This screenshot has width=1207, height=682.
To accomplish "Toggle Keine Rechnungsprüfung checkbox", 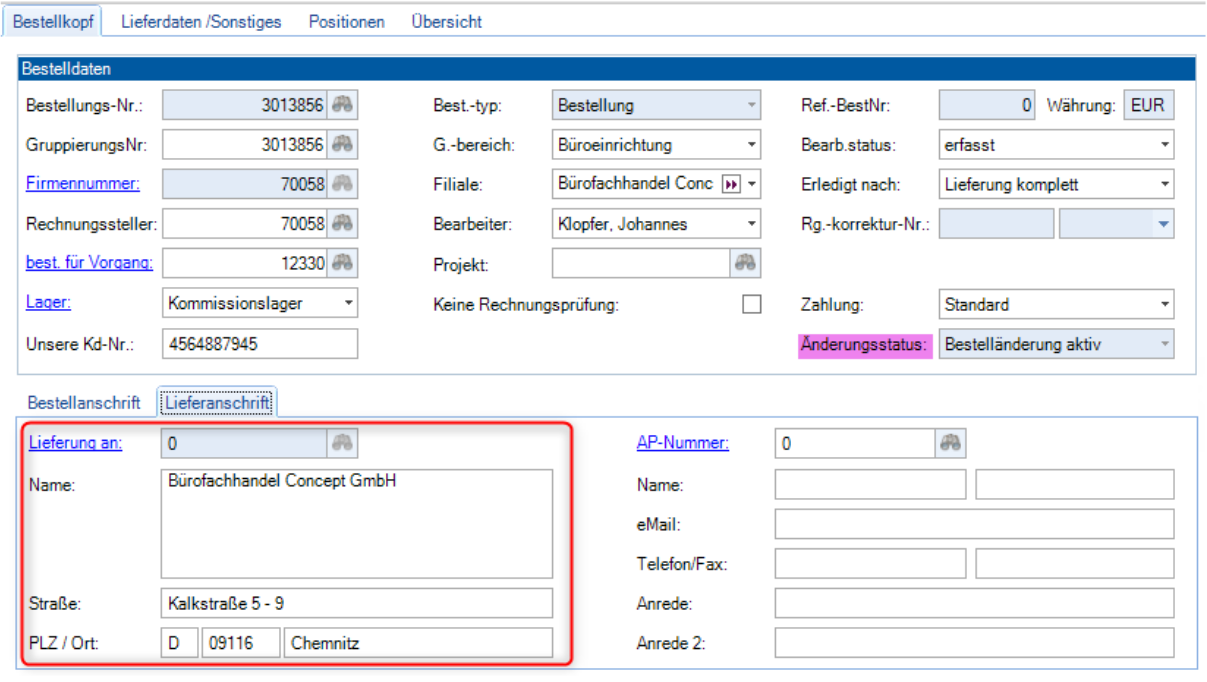I will click(x=751, y=304).
